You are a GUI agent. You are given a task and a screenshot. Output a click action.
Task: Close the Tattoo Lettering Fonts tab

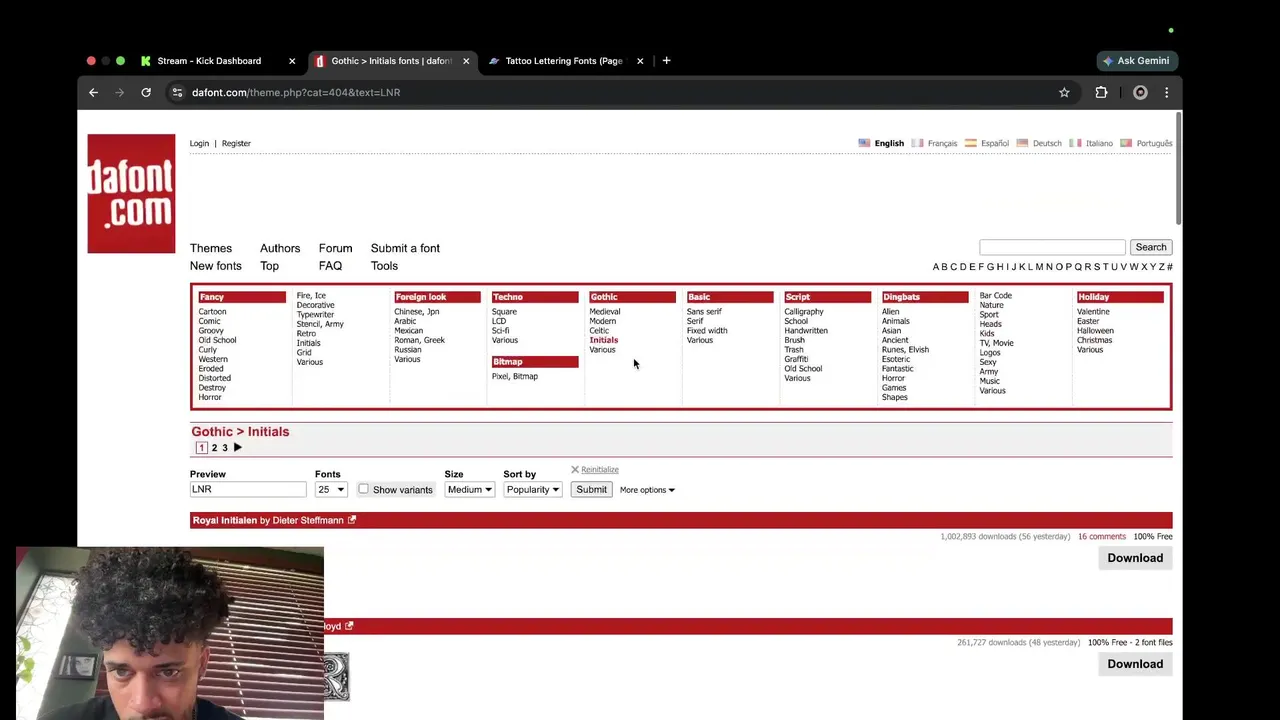640,61
